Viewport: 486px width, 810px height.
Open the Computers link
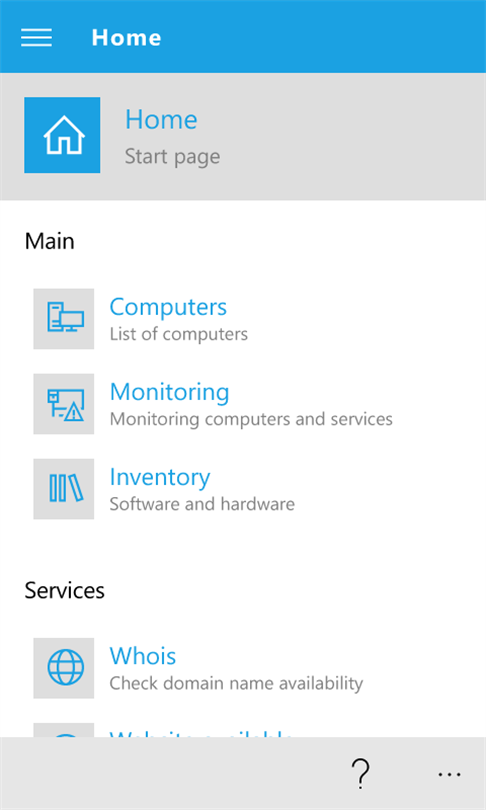coord(168,307)
